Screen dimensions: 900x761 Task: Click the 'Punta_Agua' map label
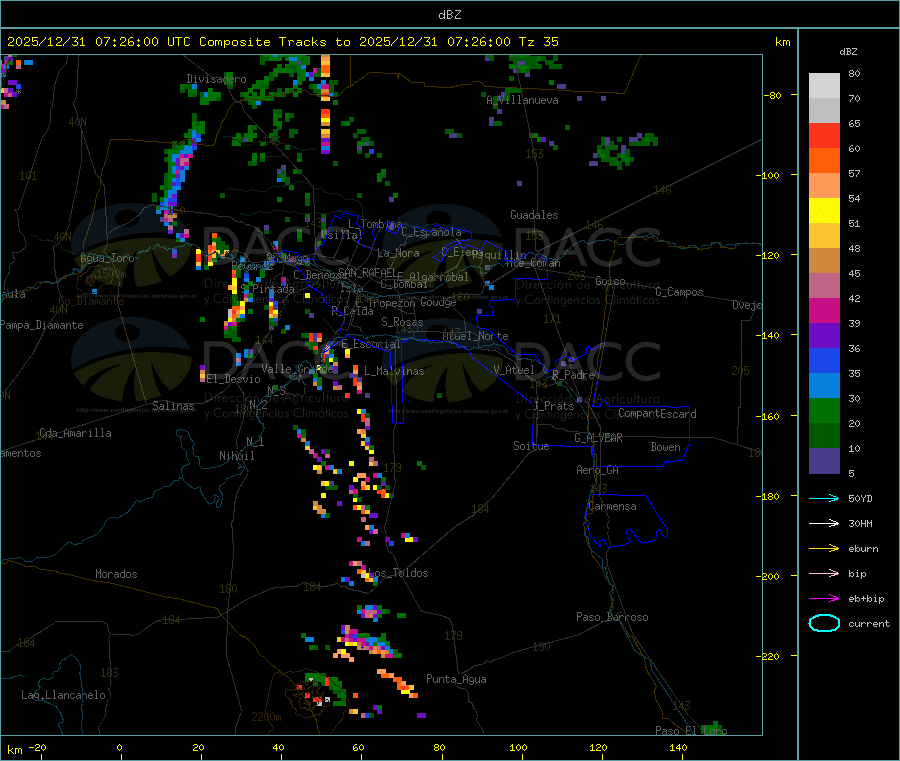(x=456, y=679)
